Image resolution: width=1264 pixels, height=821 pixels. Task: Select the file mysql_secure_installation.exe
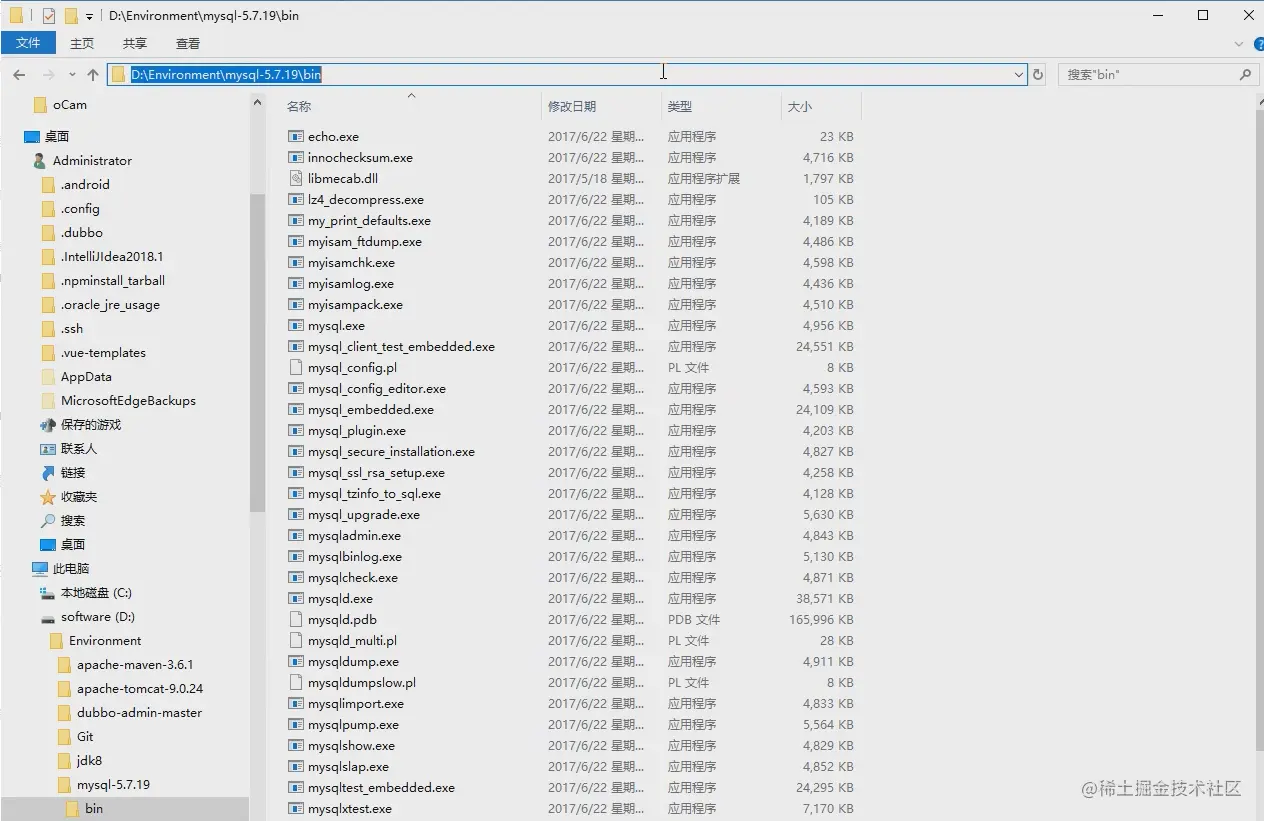coord(391,452)
